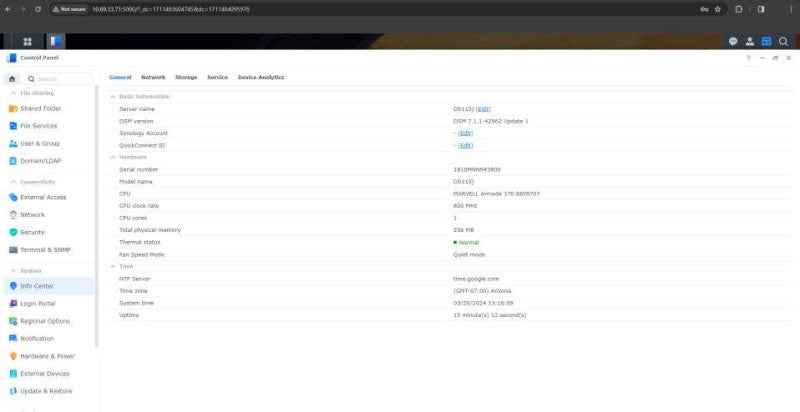Viewport: 800px width, 412px height.
Task: Open Control Panel help question mark
Action: point(748,58)
